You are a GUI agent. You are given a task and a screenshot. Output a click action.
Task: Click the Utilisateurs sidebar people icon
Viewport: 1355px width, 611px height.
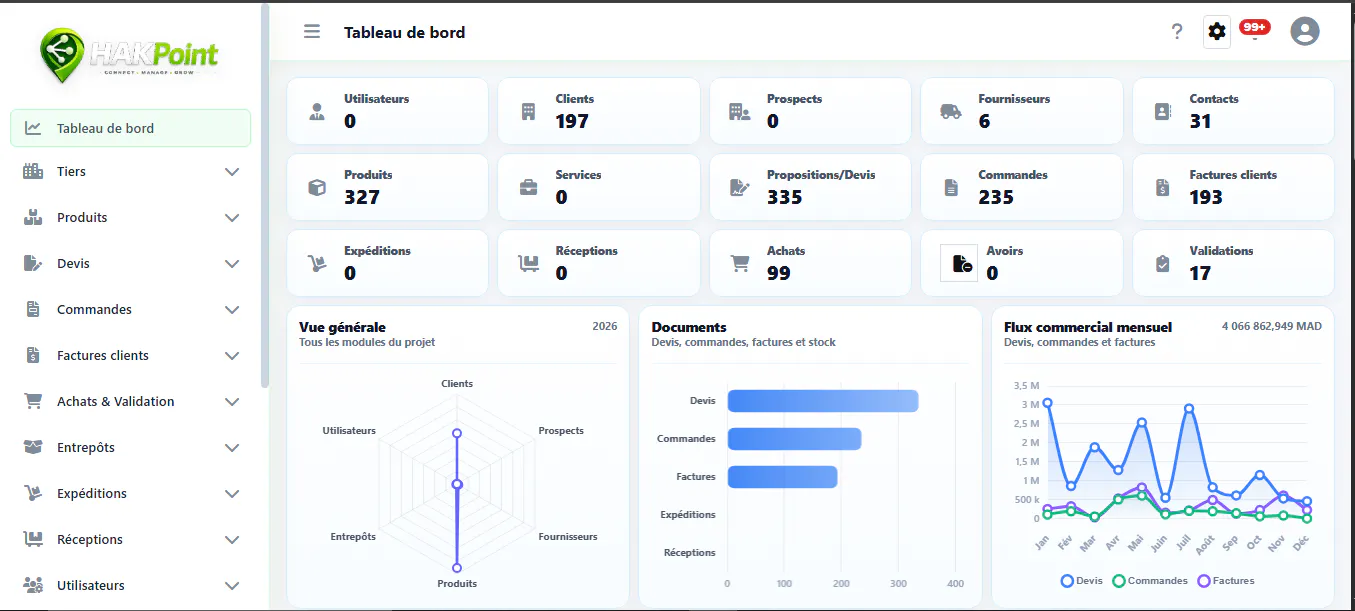33,585
